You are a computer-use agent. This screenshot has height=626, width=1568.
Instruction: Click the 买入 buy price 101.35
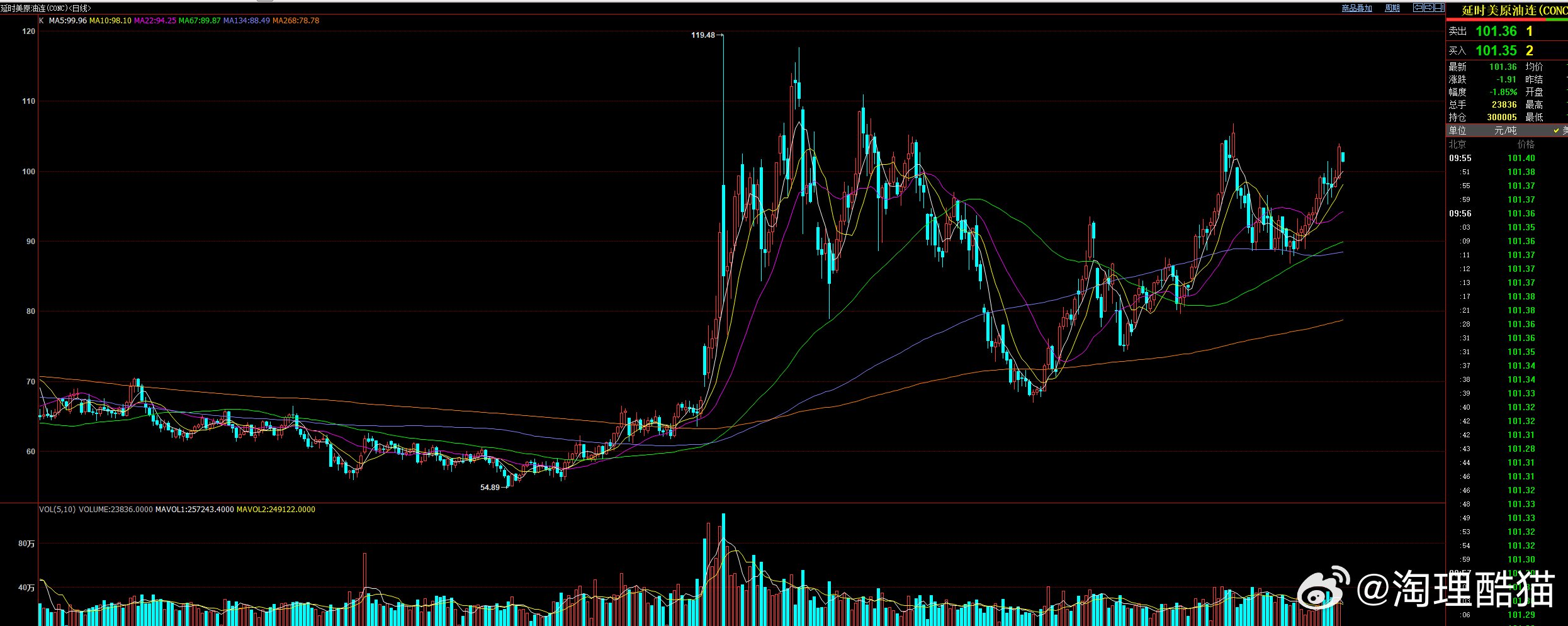1496,50
